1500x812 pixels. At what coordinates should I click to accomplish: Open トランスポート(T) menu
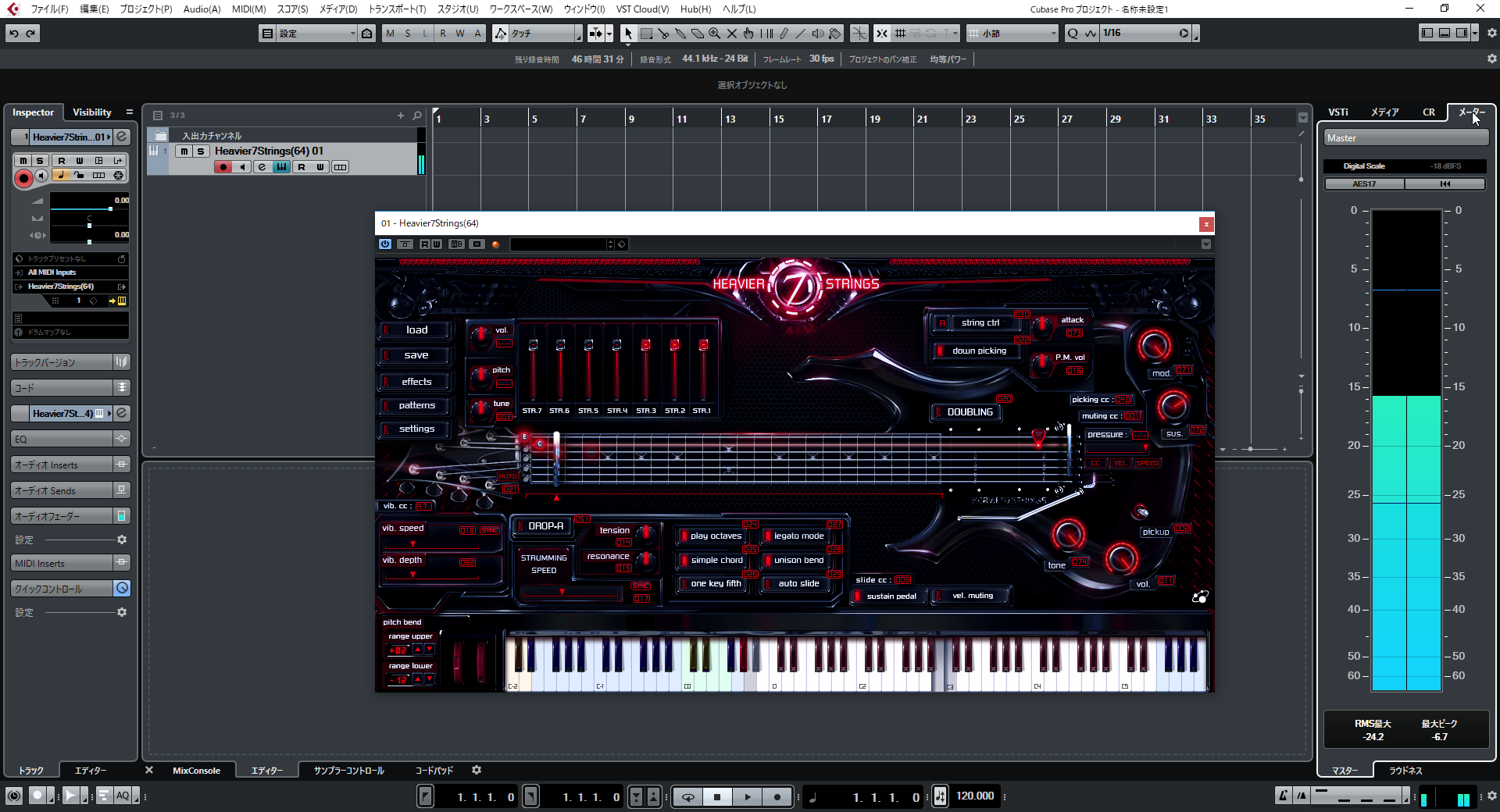click(397, 9)
